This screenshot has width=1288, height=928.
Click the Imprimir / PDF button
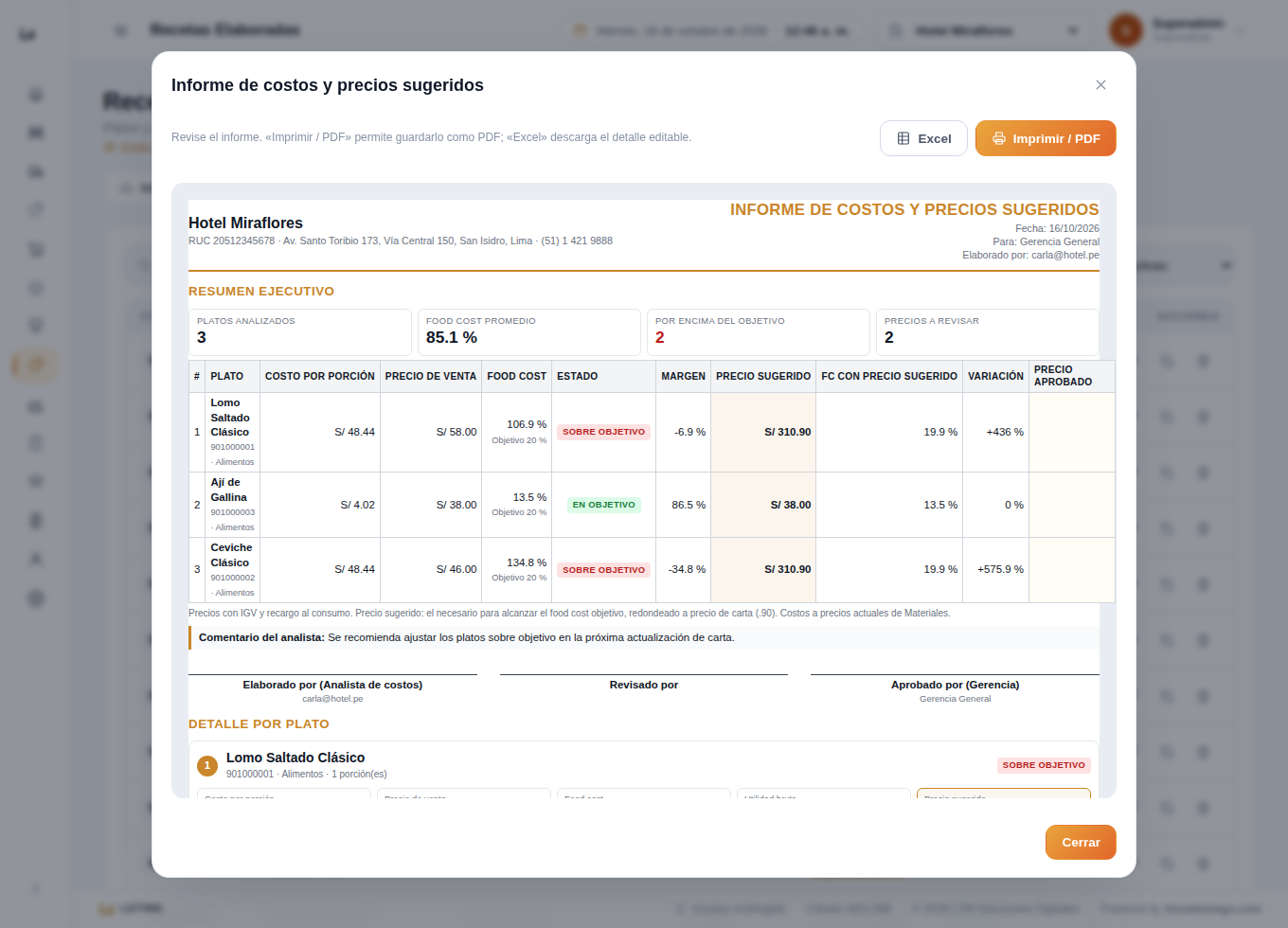coord(1046,138)
